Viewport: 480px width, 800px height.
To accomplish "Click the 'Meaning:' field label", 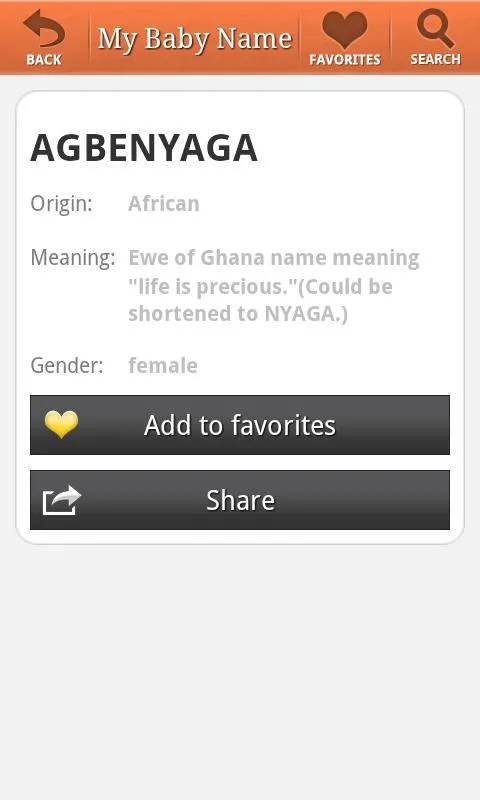I will pyautogui.click(x=73, y=258).
